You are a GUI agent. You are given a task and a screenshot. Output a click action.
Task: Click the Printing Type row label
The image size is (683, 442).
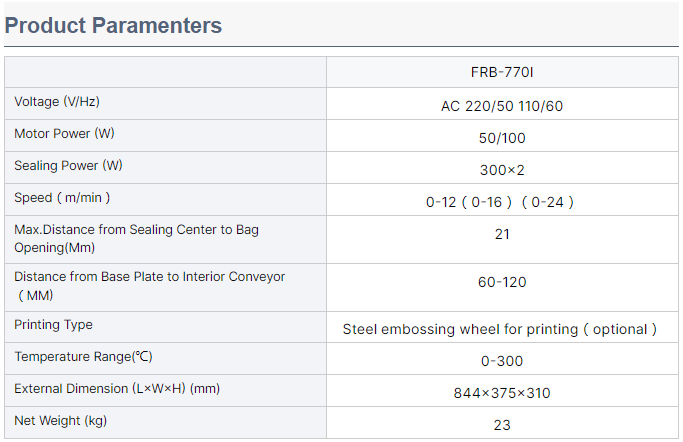(53, 325)
